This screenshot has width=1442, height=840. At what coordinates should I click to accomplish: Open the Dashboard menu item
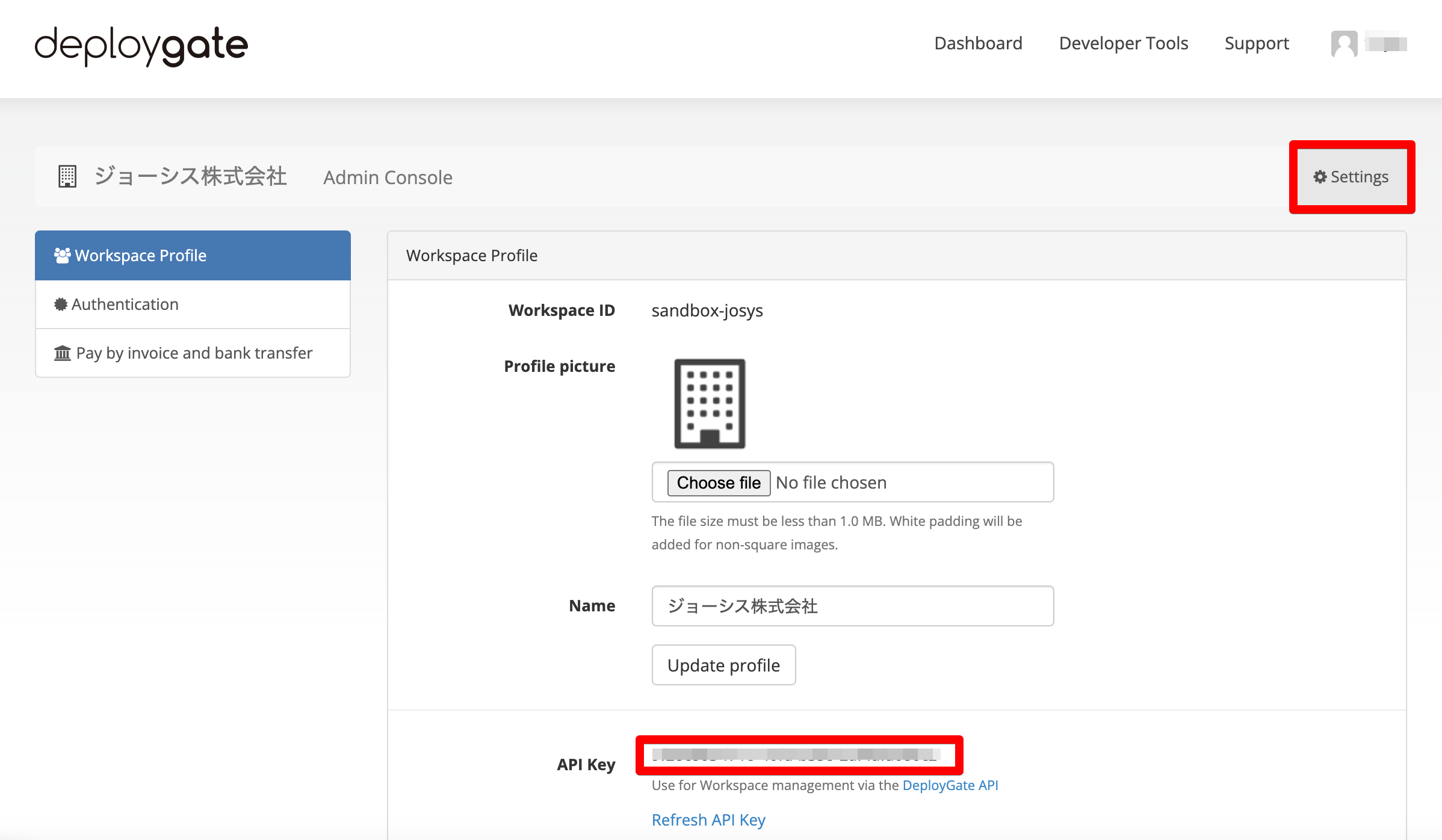978,43
